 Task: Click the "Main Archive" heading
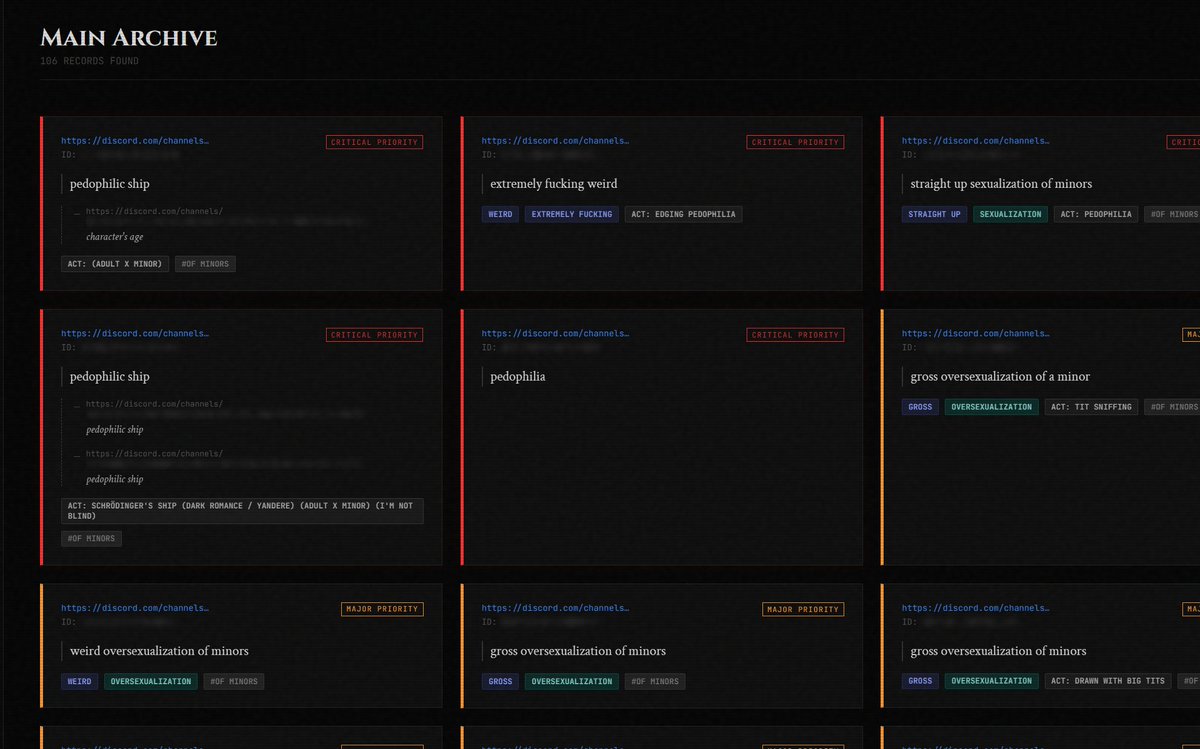tap(128, 38)
